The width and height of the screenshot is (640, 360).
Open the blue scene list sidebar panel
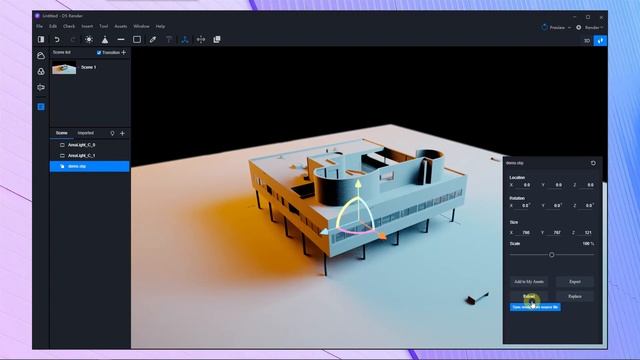point(41,107)
